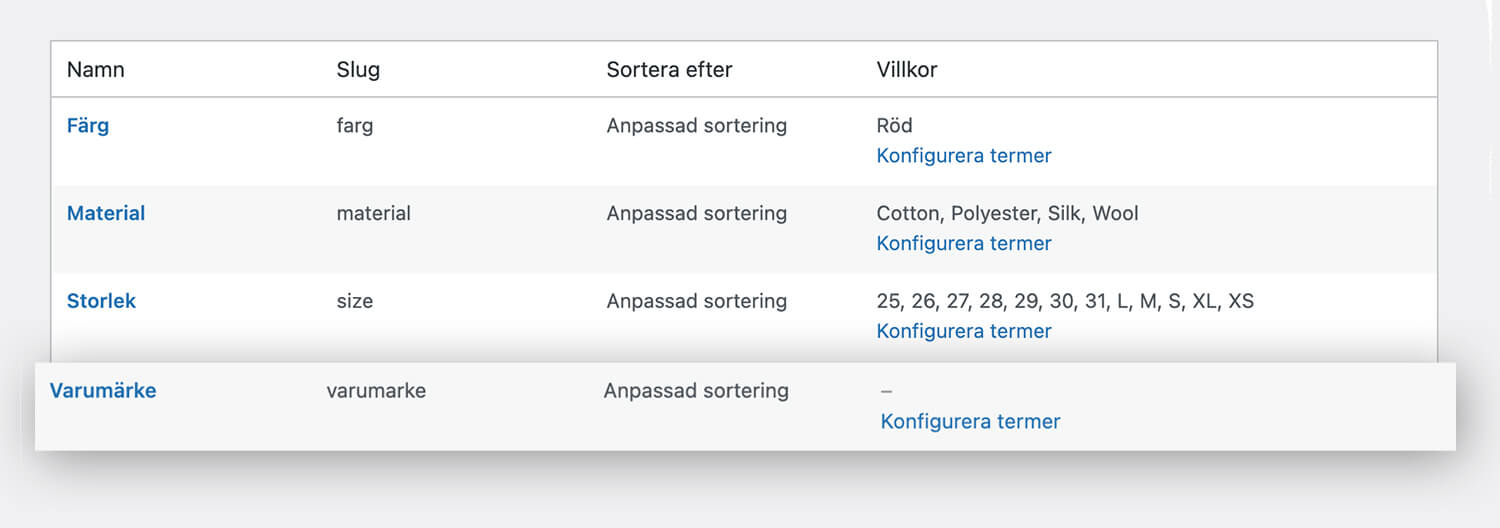Viewport: 1500px width, 528px height.
Task: Click Konfigurera termer for Färg
Action: (x=964, y=156)
